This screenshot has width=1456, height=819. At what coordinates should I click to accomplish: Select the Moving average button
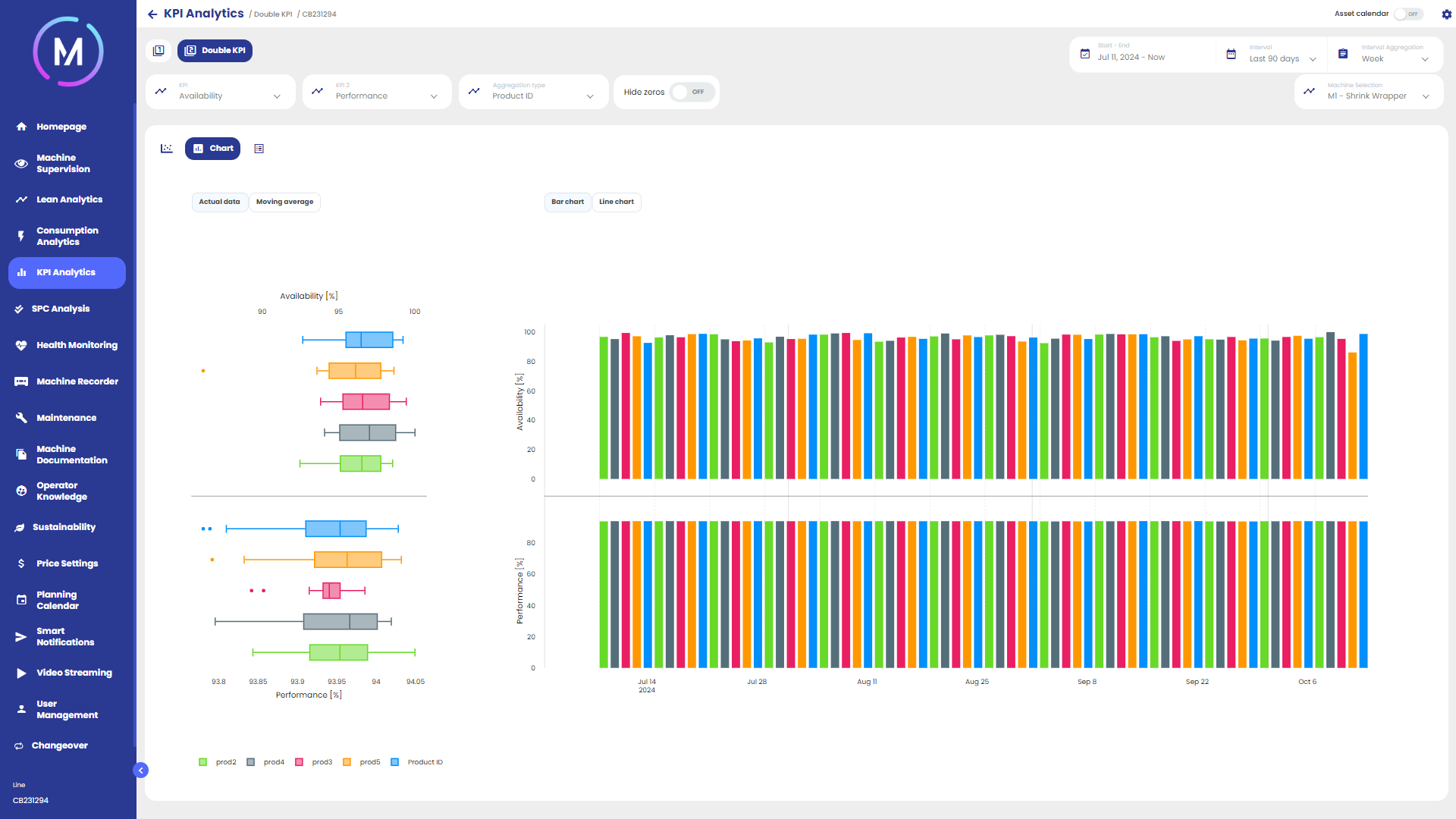click(284, 202)
